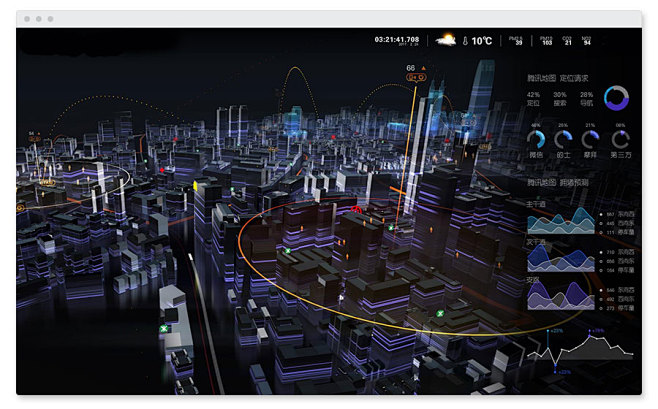Click the 主干道 teal area chart
The image size is (658, 409).
561,221
